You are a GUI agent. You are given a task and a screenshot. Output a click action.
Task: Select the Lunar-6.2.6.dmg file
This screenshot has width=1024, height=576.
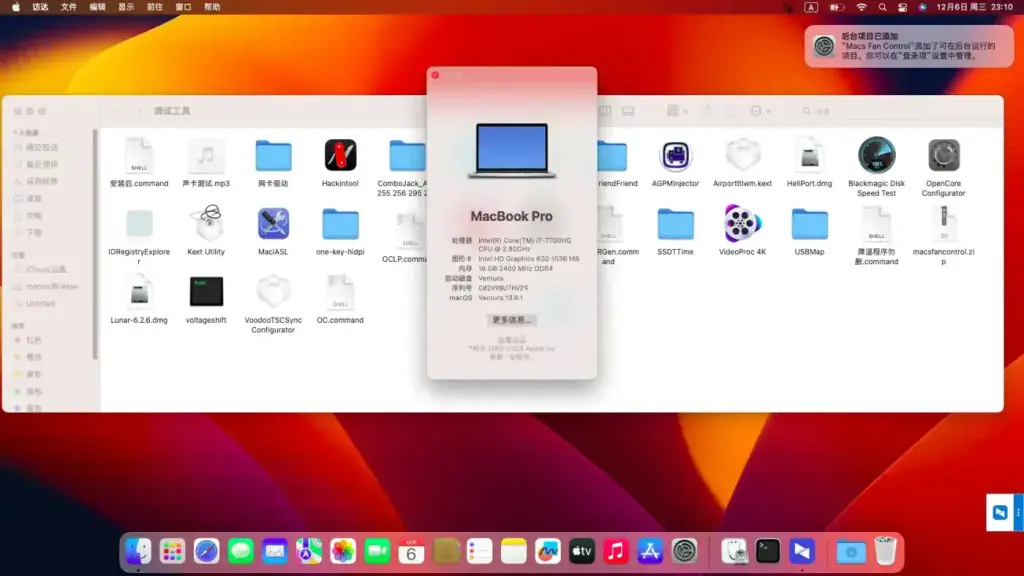(139, 292)
